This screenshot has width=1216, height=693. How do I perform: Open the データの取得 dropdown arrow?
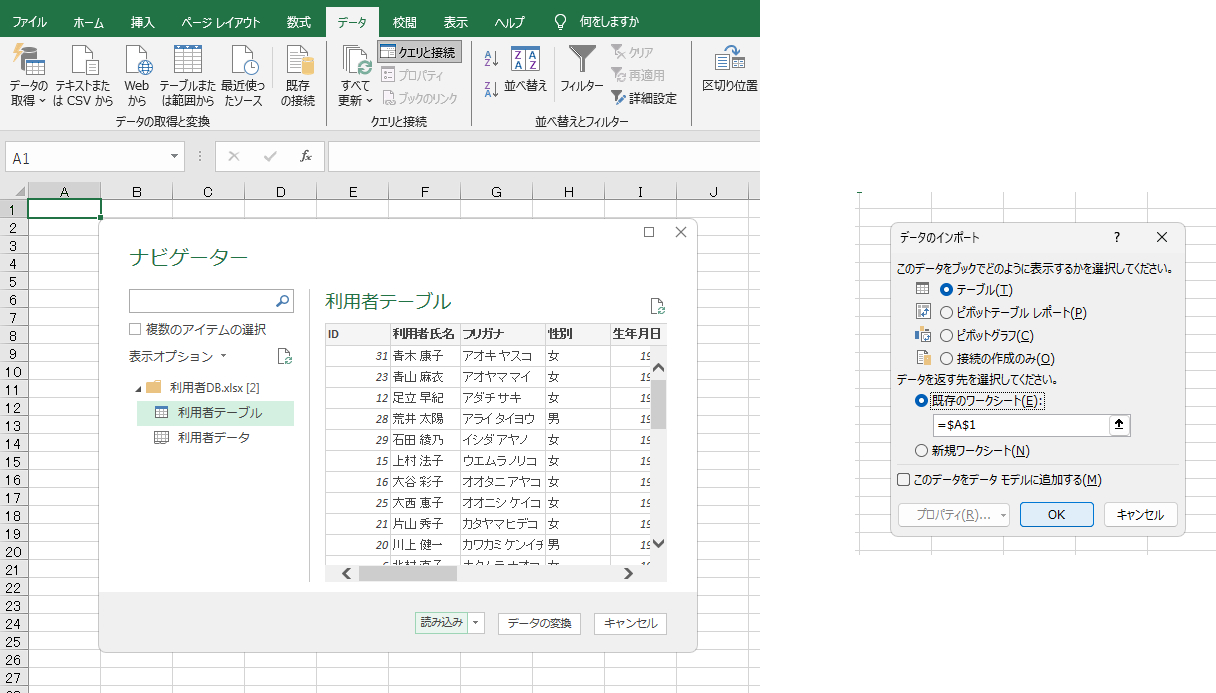click(x=42, y=100)
